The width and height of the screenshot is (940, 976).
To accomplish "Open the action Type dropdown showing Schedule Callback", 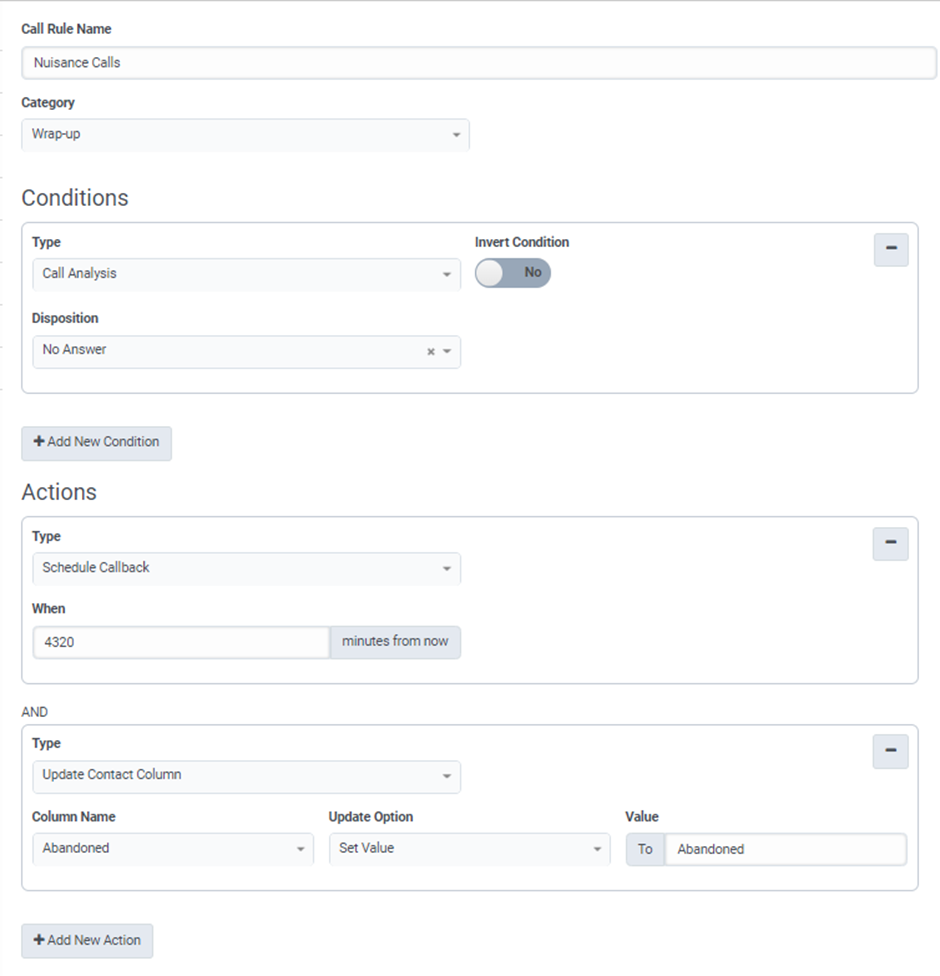I will pos(246,568).
